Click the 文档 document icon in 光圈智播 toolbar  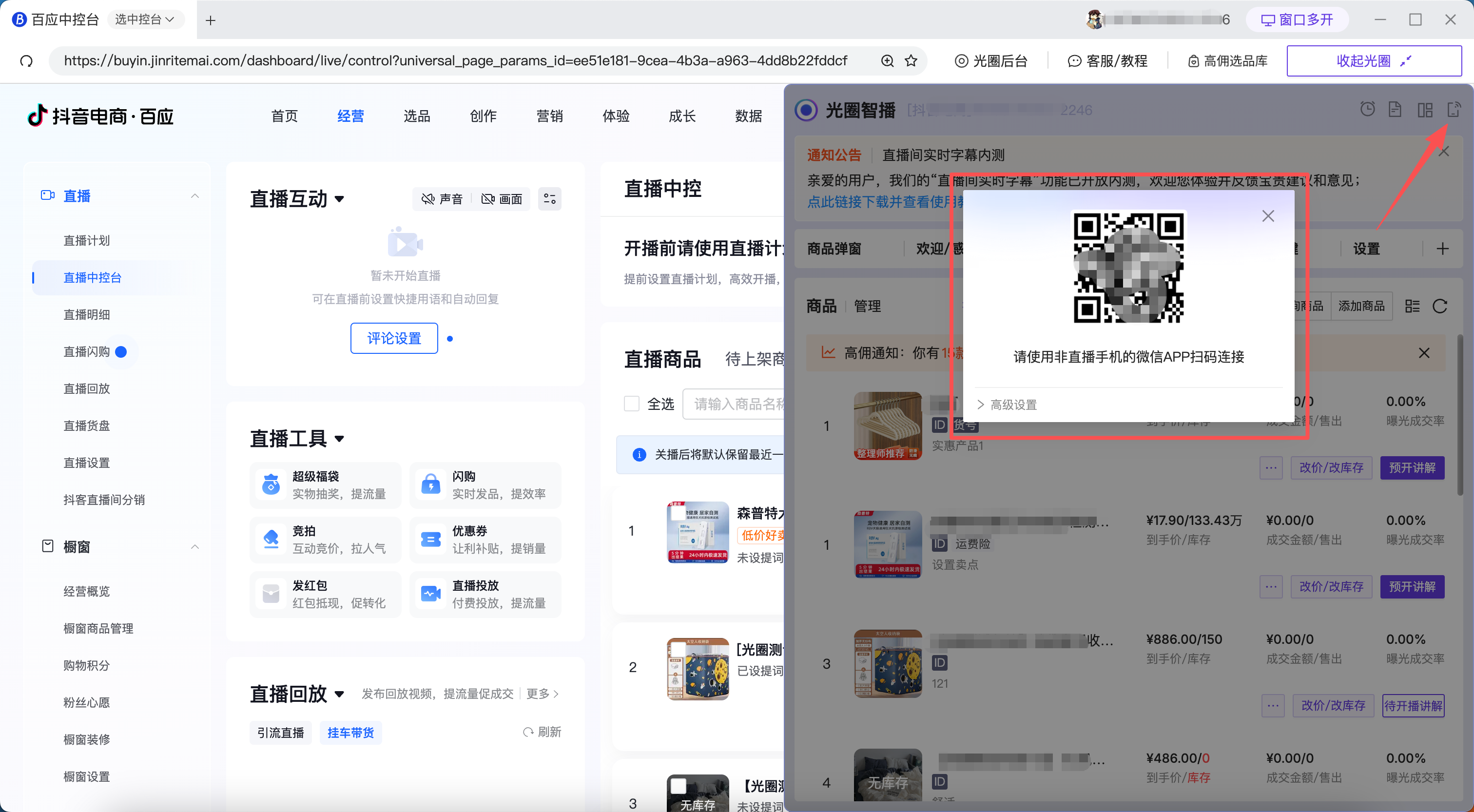pos(1396,109)
